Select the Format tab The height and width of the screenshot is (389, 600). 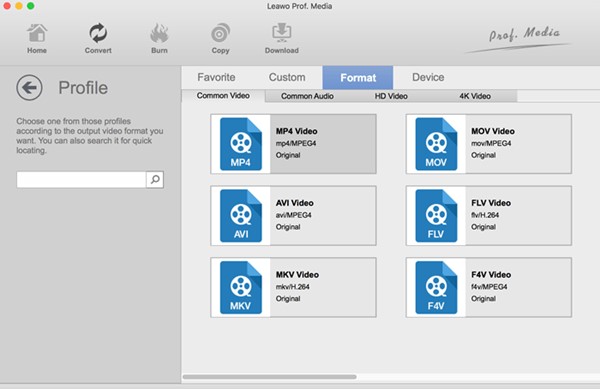358,78
